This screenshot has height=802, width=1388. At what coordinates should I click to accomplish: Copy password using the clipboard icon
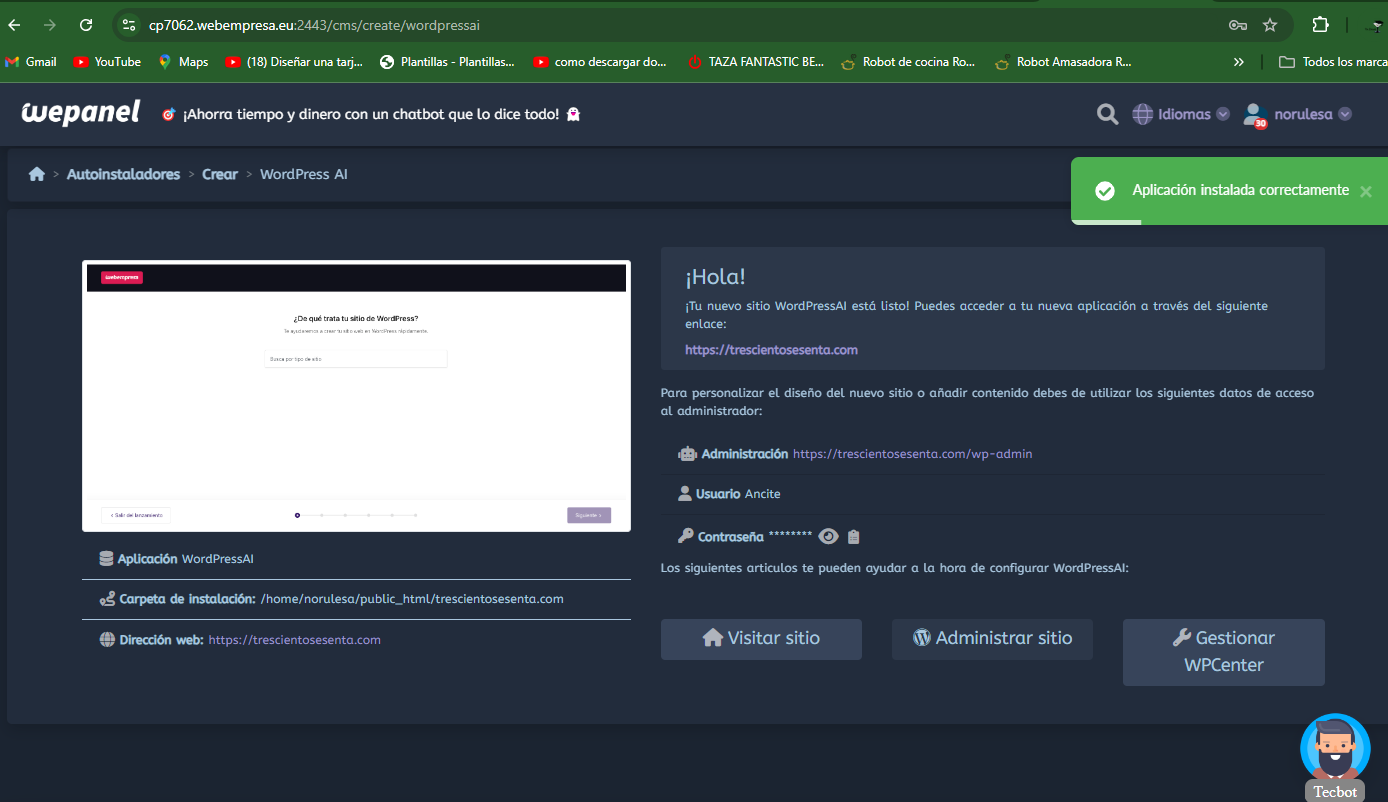[853, 536]
